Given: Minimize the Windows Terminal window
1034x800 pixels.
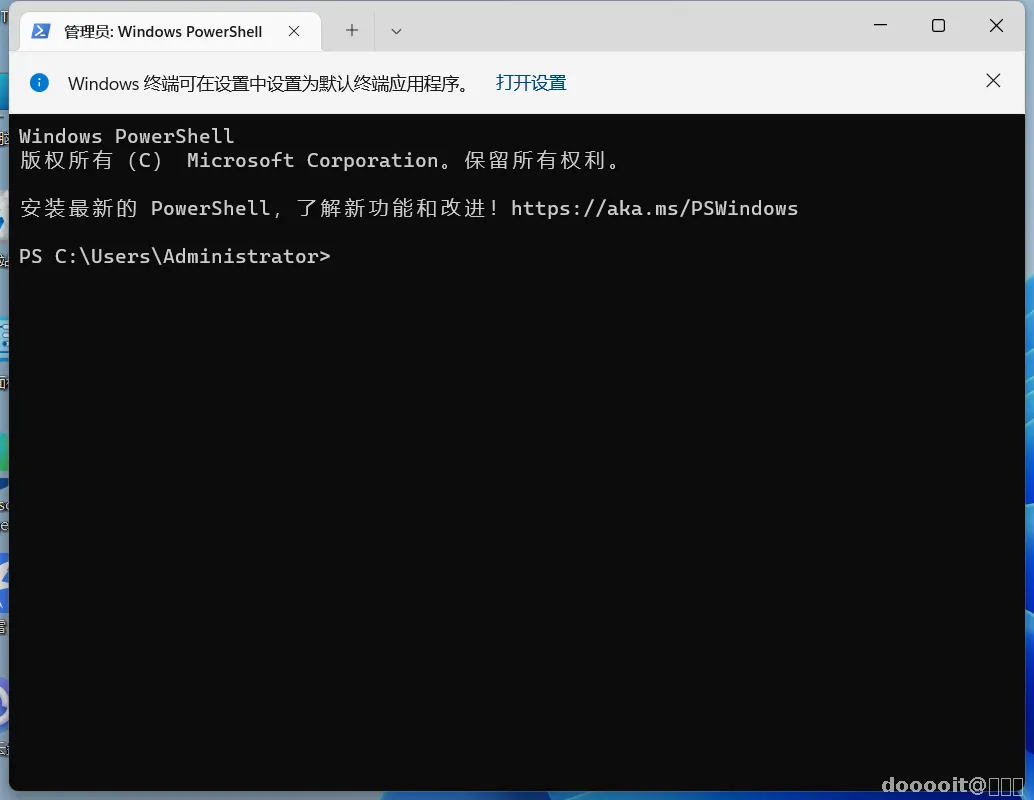Looking at the screenshot, I should (x=880, y=26).
